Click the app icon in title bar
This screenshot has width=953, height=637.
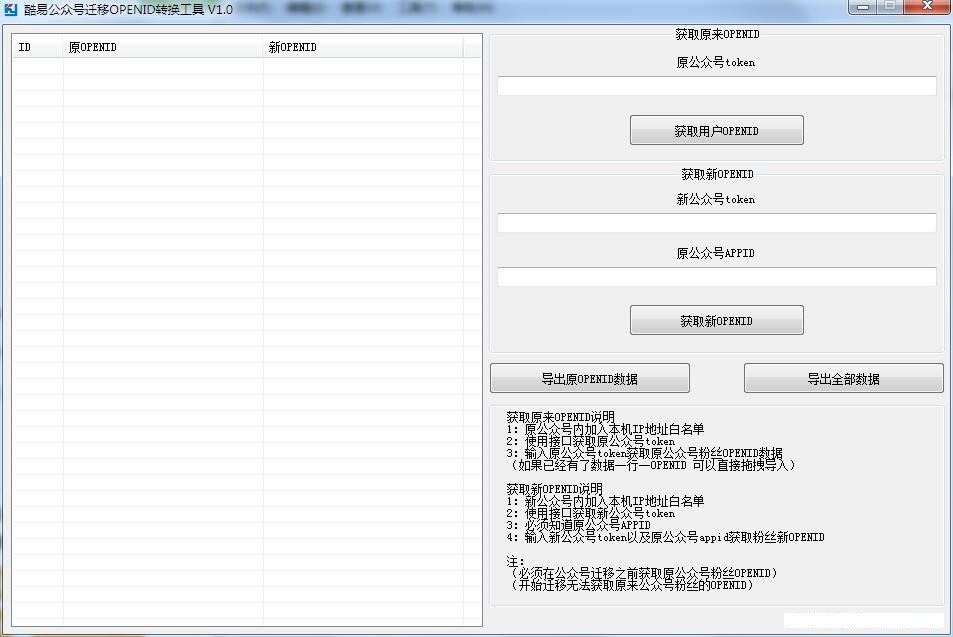[x=10, y=9]
